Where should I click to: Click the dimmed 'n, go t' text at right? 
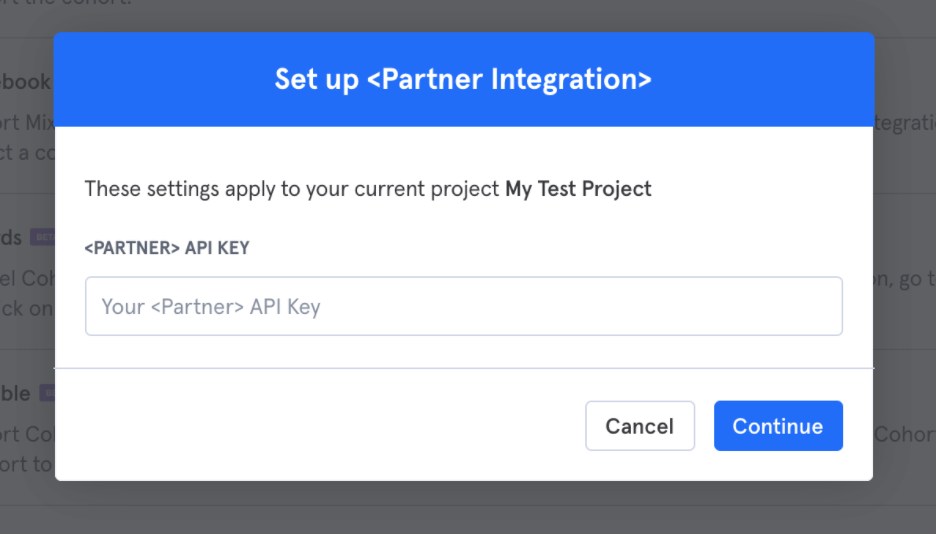[x=904, y=279]
